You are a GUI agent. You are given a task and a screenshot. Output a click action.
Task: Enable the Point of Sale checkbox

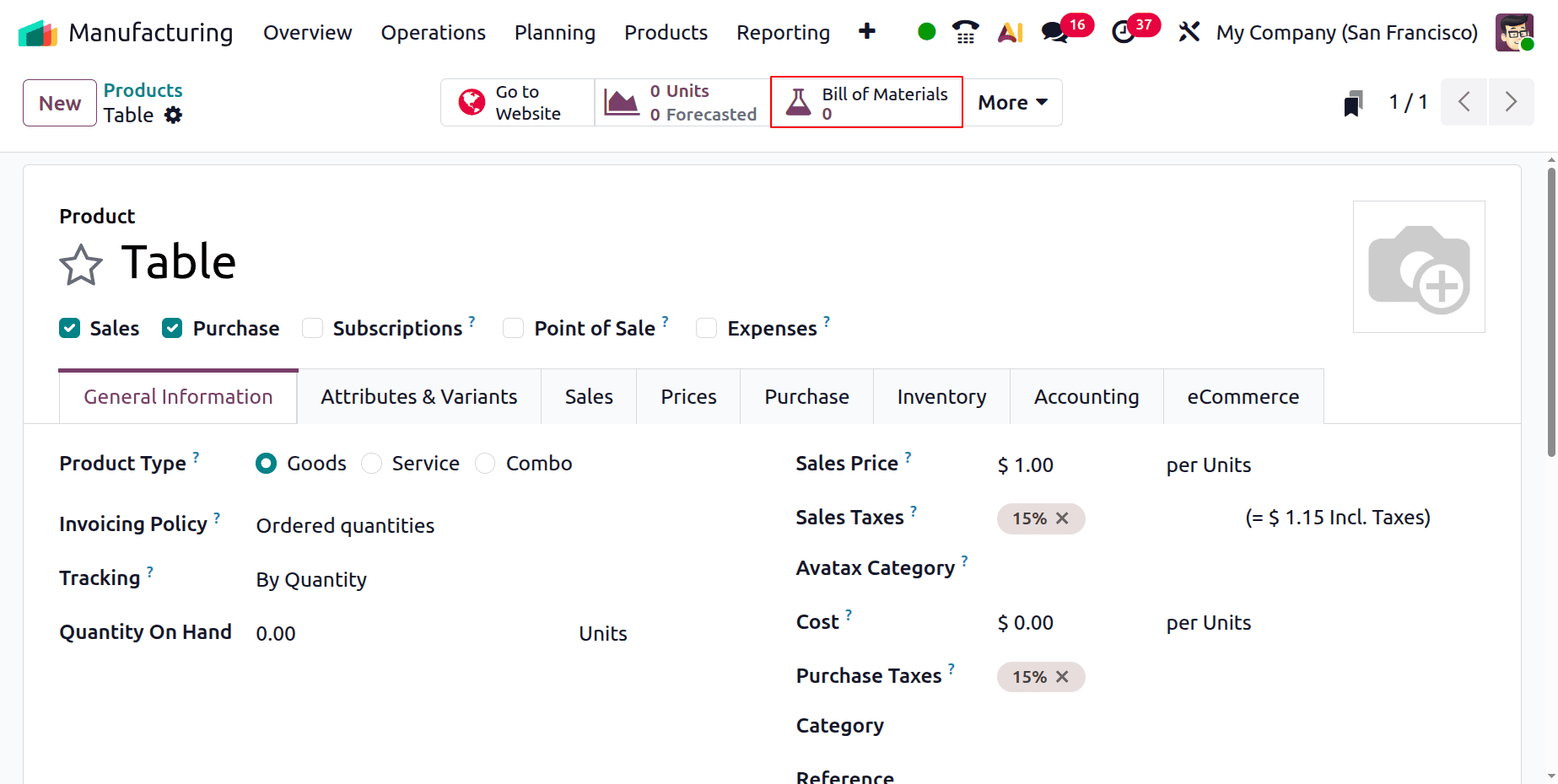513,328
